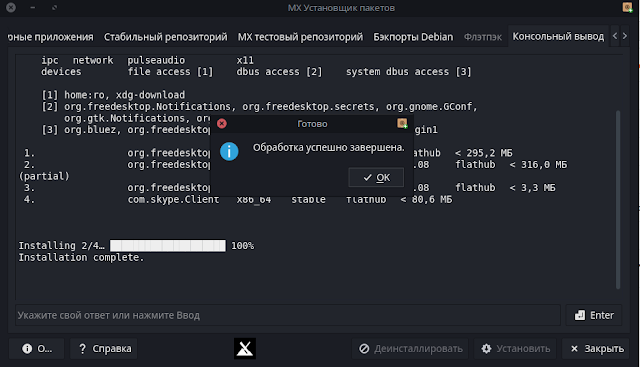Click the Деинсталлировать button
This screenshot has width=640, height=367.
410,348
